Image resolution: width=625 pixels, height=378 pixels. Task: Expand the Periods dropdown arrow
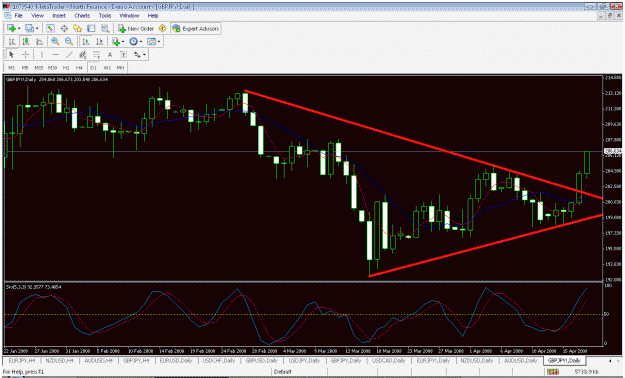coord(141,41)
